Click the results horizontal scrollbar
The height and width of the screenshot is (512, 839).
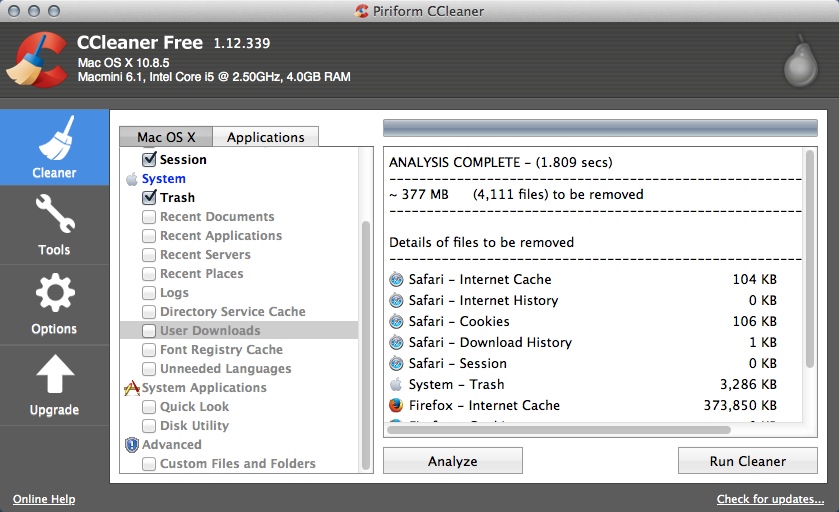[x=560, y=431]
